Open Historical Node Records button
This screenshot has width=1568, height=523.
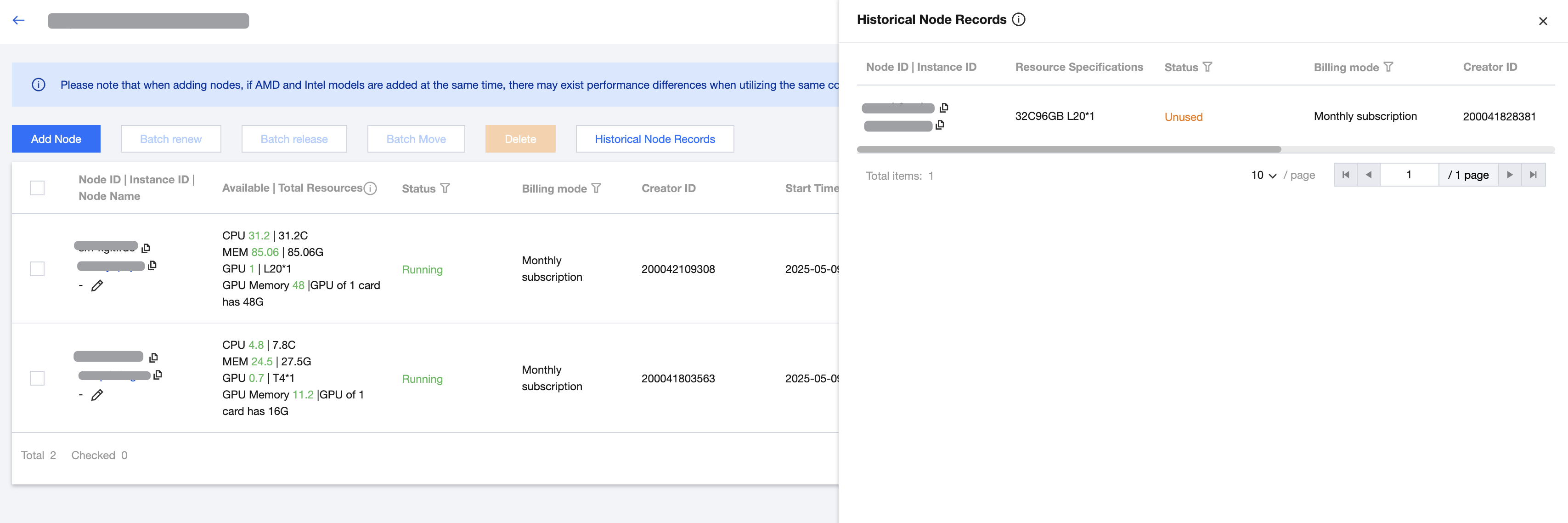[654, 139]
